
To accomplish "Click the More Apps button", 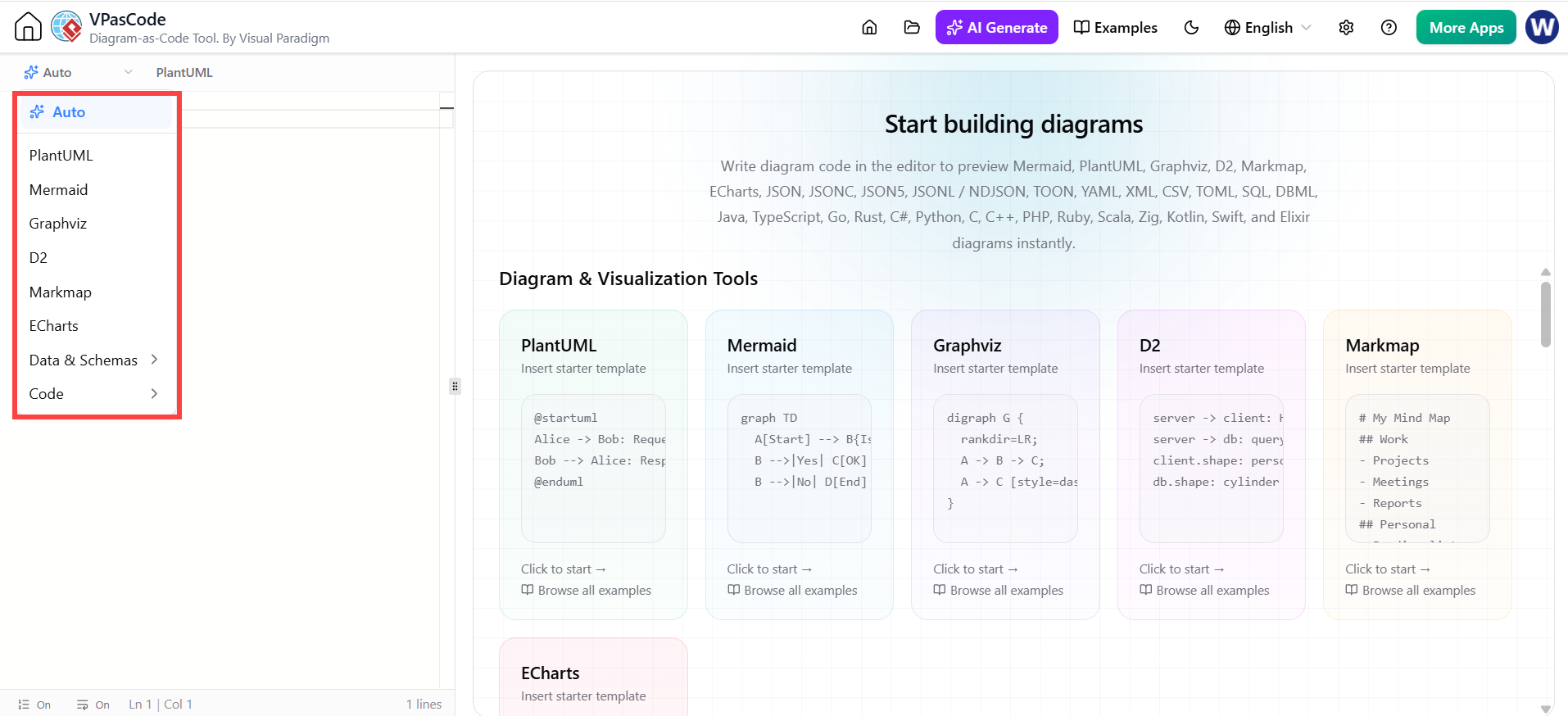I will 1466,27.
